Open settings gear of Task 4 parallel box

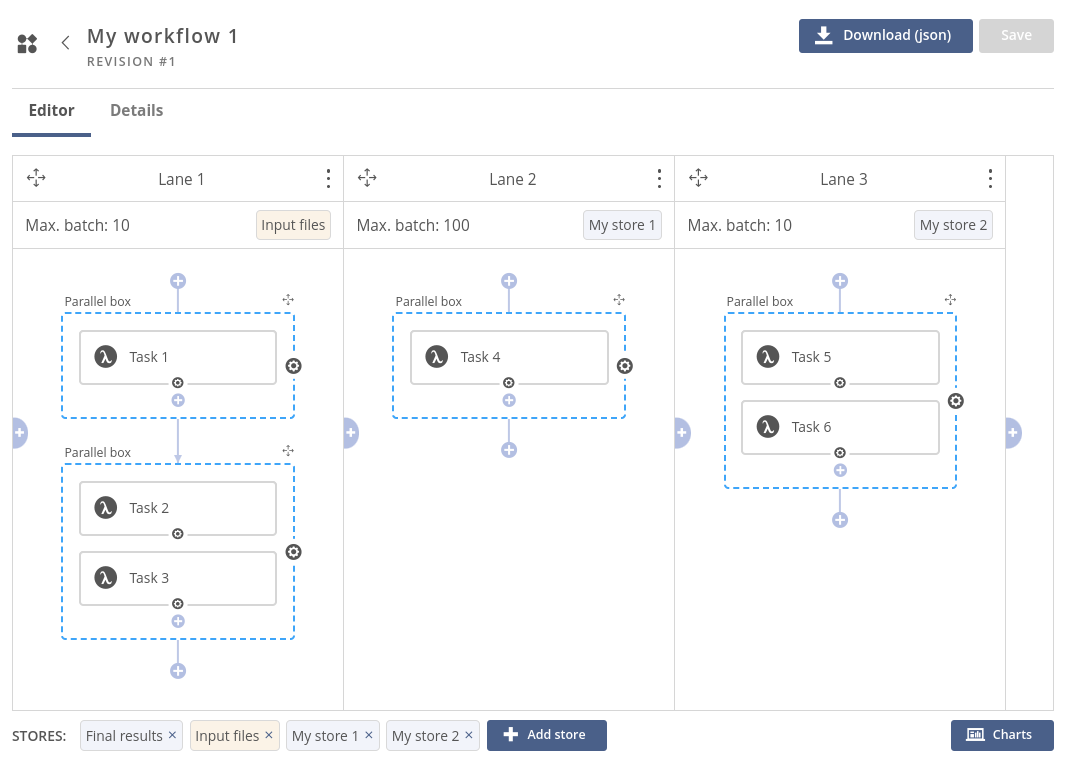click(624, 366)
